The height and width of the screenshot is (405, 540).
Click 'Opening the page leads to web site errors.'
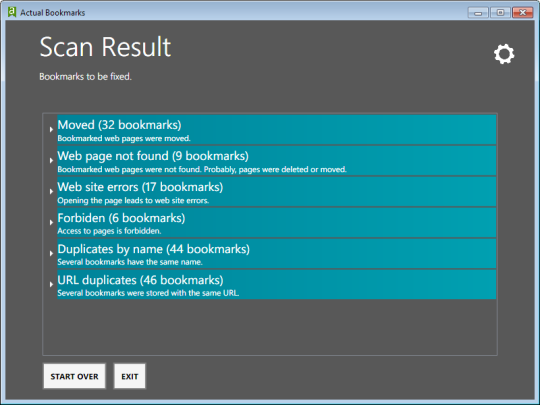(133, 200)
